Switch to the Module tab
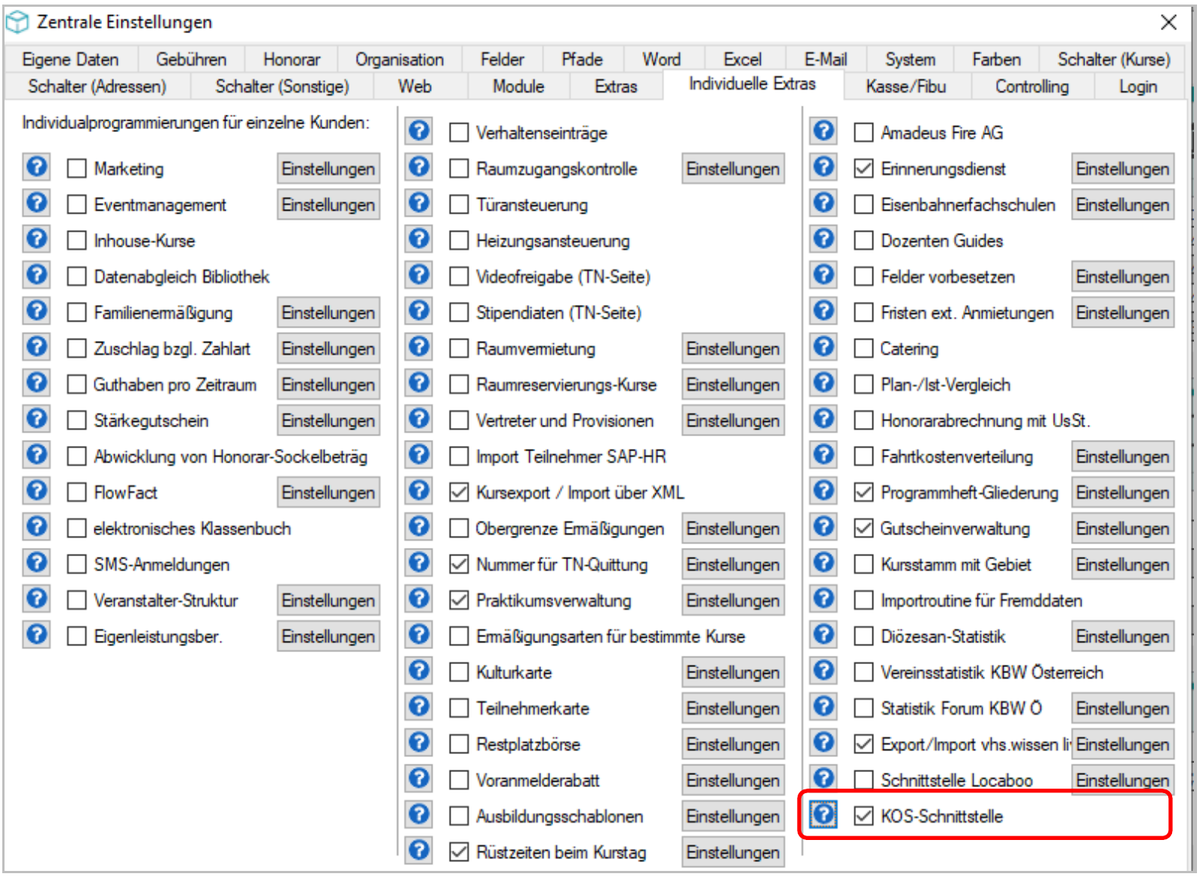This screenshot has width=1200, height=883. [x=518, y=87]
